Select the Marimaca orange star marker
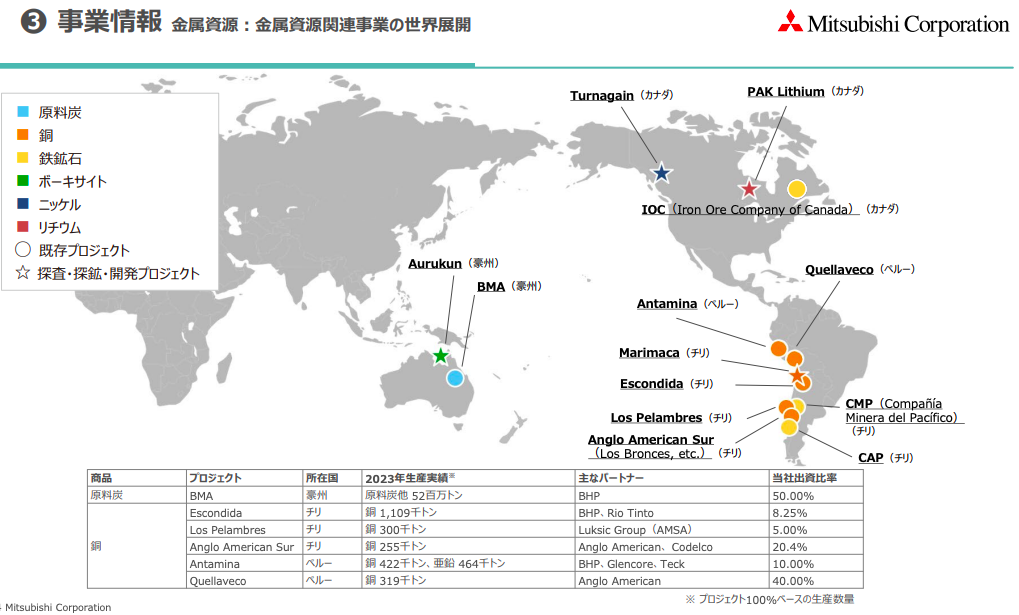The image size is (1019, 615). pos(797,375)
